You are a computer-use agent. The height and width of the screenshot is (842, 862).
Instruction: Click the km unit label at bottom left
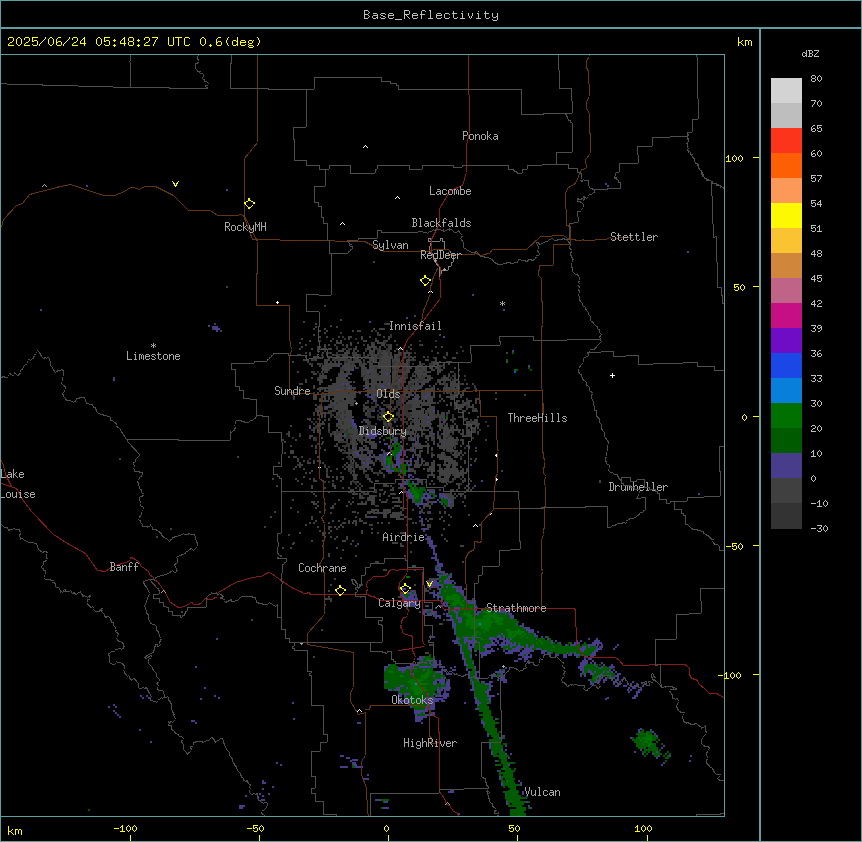pyautogui.click(x=15, y=831)
